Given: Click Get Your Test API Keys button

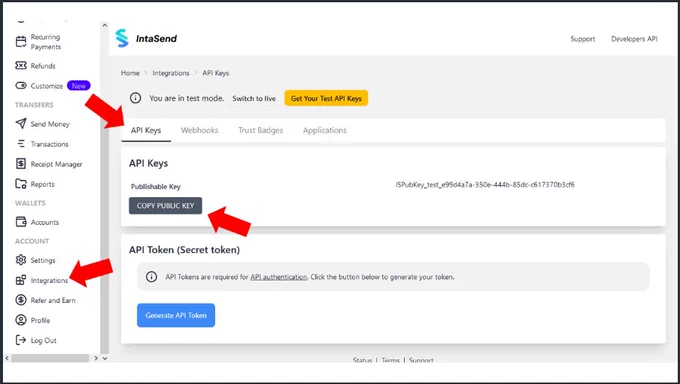Looking at the screenshot, I should click(326, 98).
